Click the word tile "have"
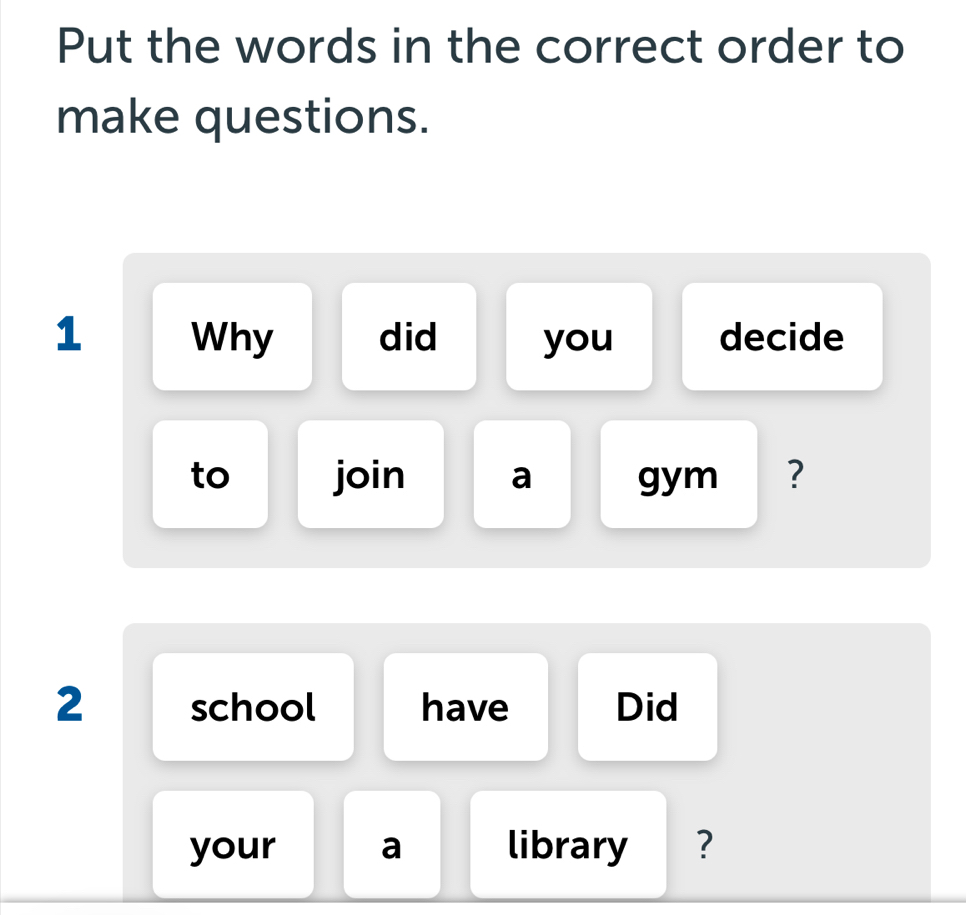Viewport: 966px width, 915px height. pyautogui.click(x=465, y=707)
